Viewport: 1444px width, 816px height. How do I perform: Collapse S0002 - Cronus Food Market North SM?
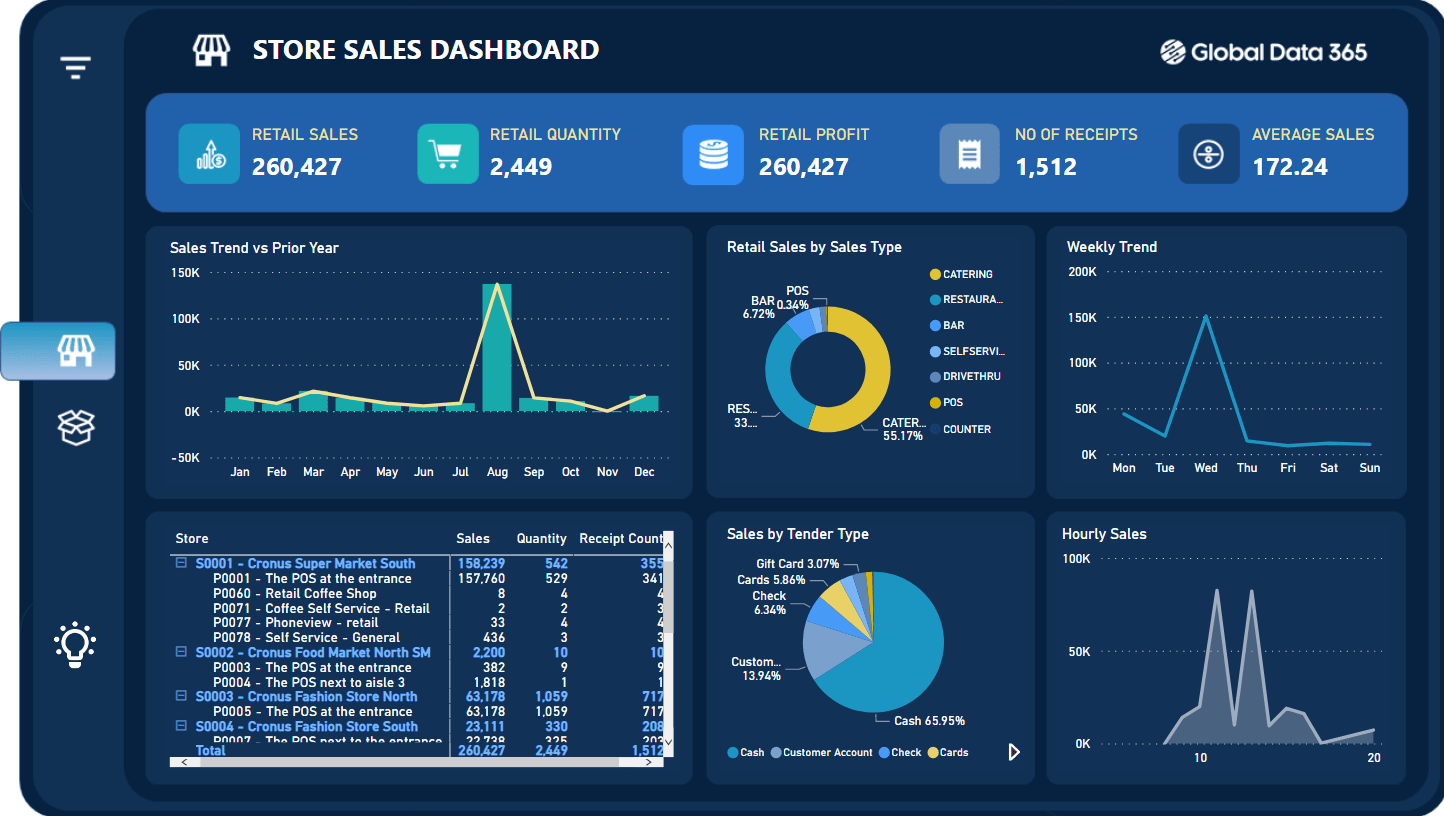(x=181, y=652)
